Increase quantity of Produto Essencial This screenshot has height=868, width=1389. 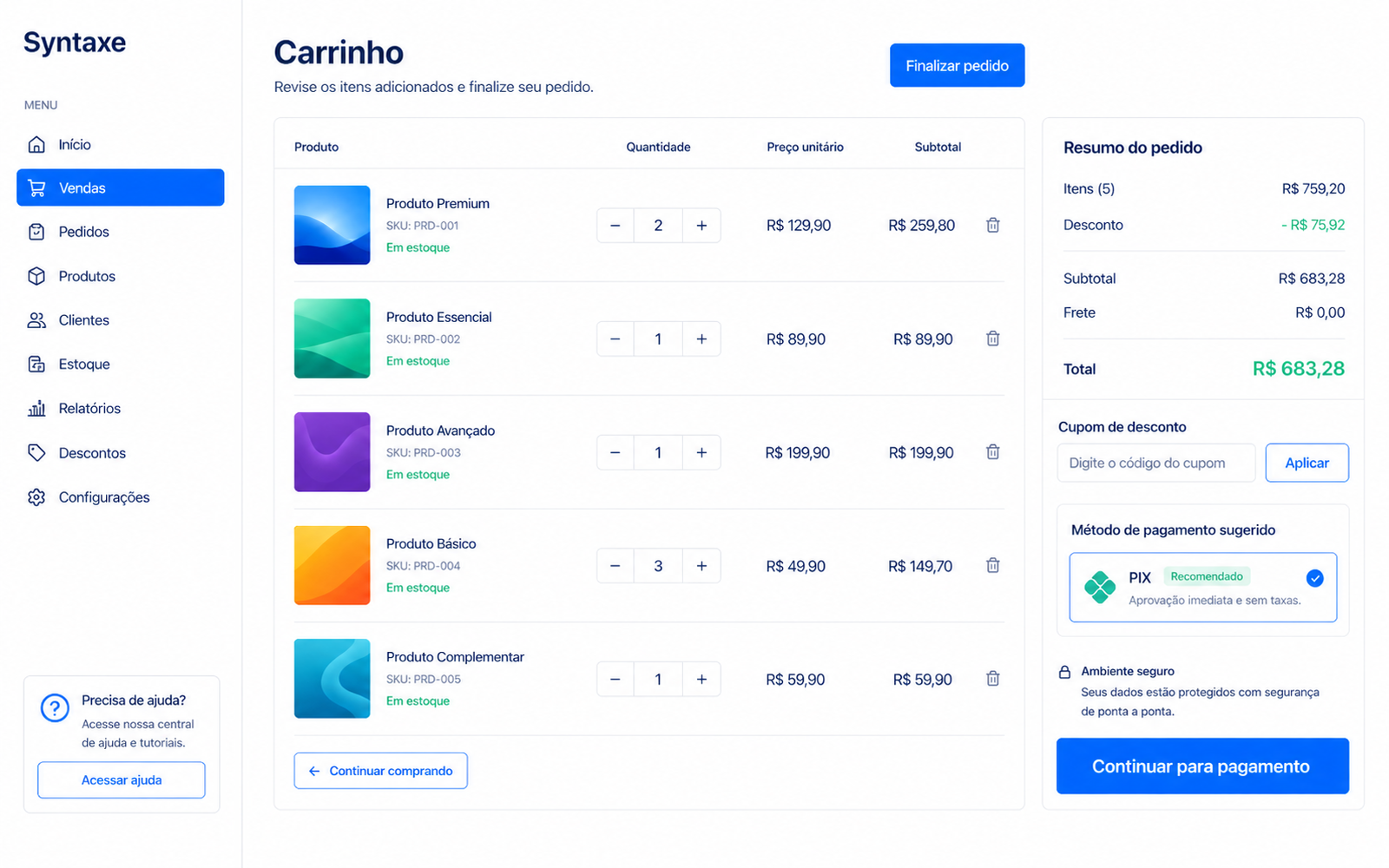tap(701, 339)
